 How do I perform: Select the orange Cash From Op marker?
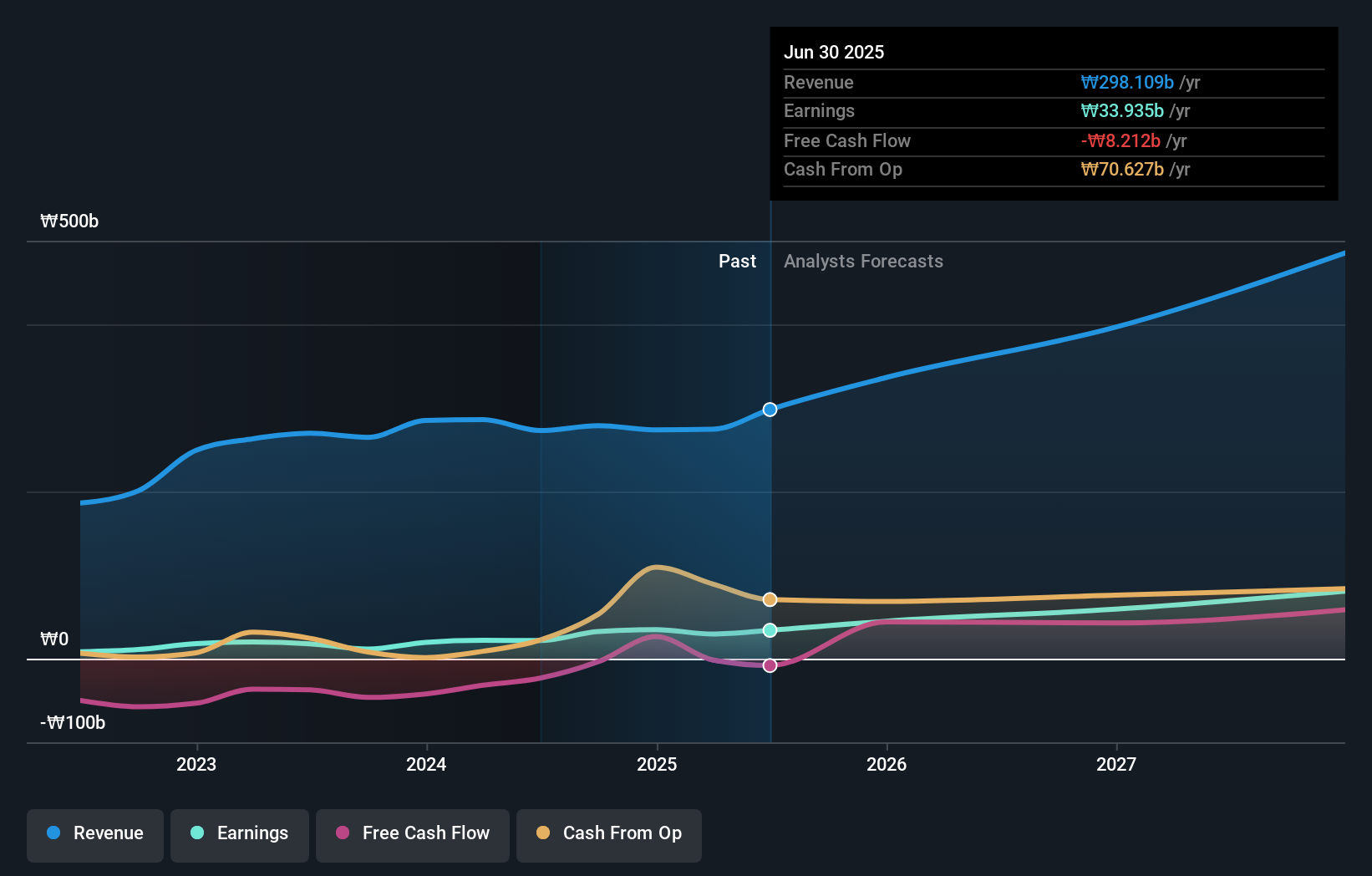coord(770,598)
